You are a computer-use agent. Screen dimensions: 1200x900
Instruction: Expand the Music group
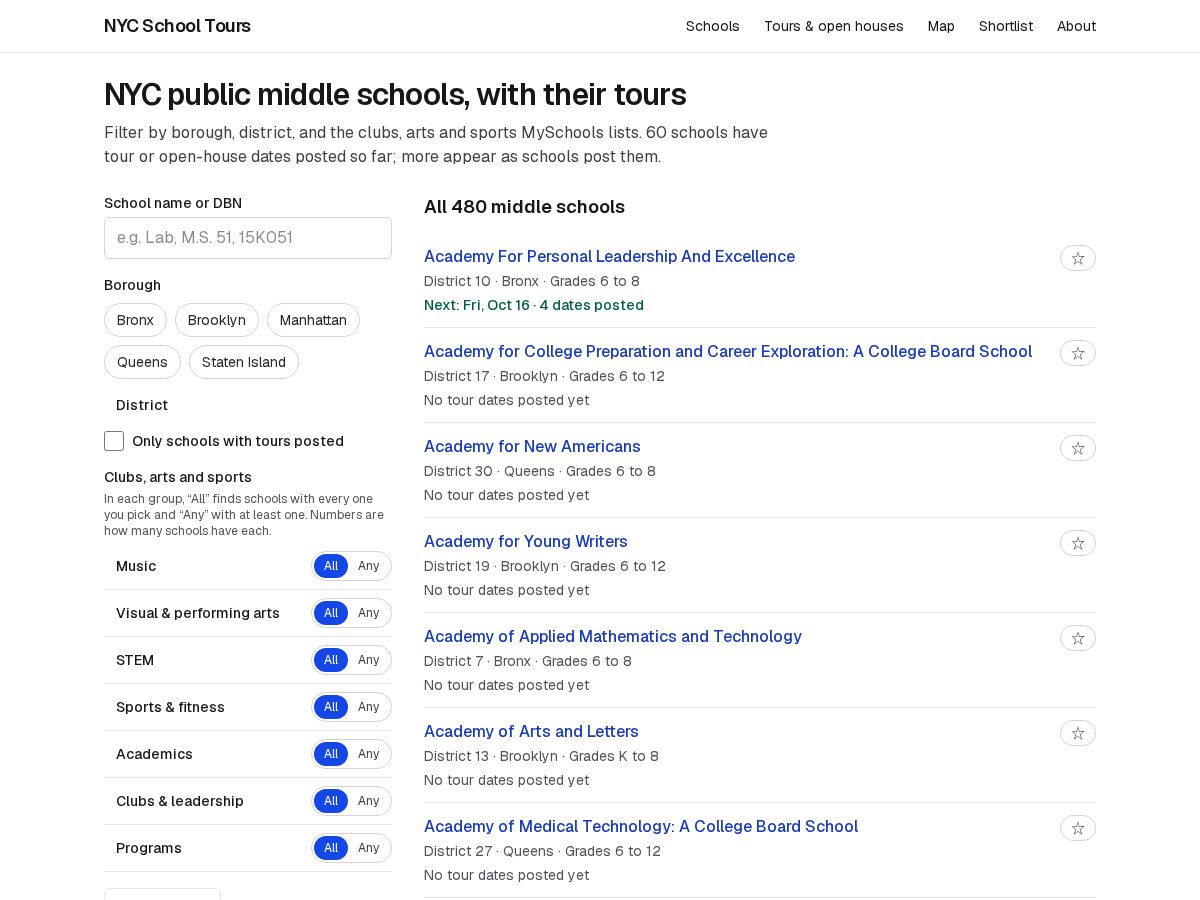point(136,566)
